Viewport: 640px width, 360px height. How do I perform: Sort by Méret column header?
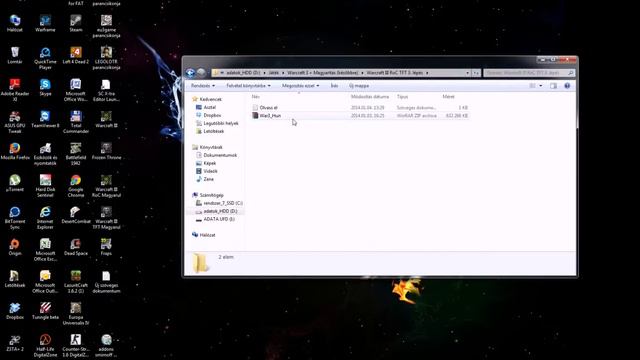pyautogui.click(x=449, y=97)
